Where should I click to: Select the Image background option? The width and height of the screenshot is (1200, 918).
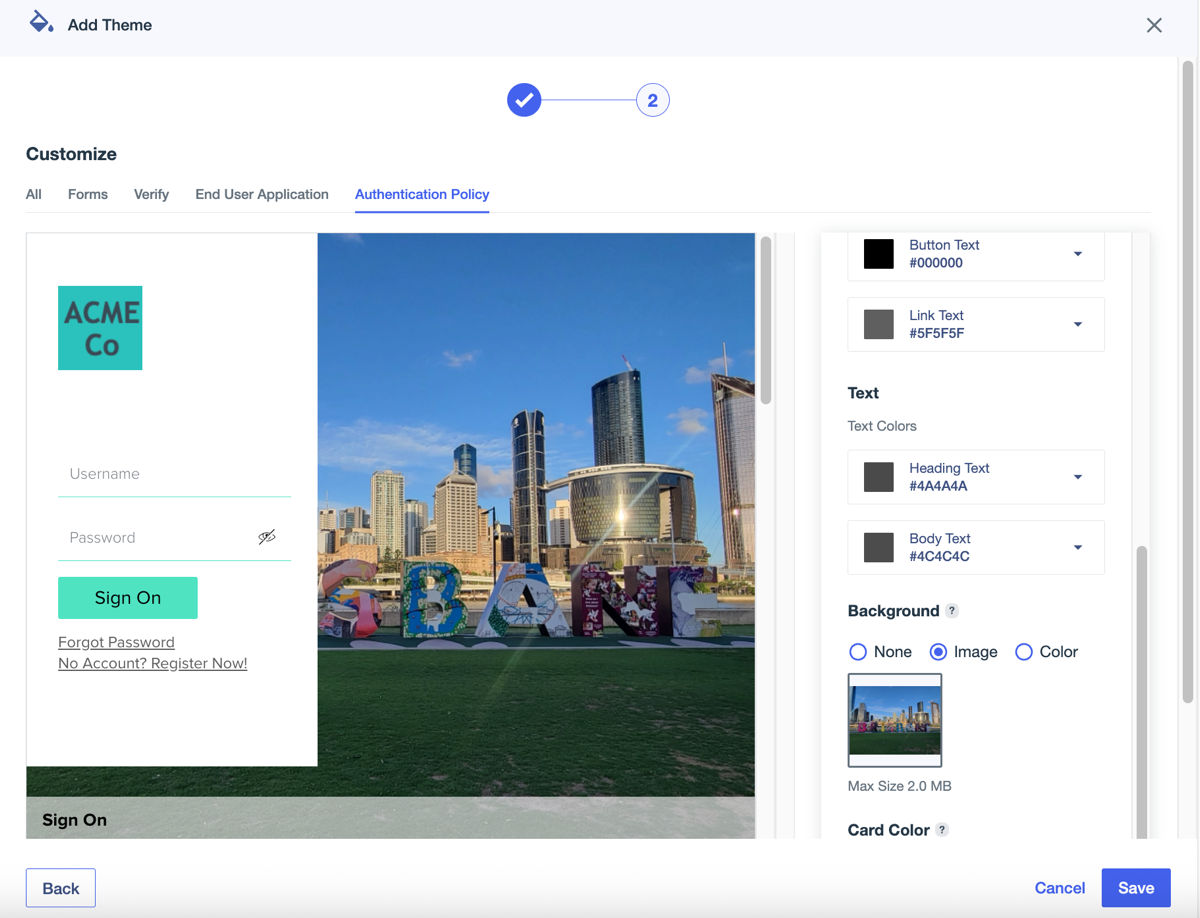[939, 652]
